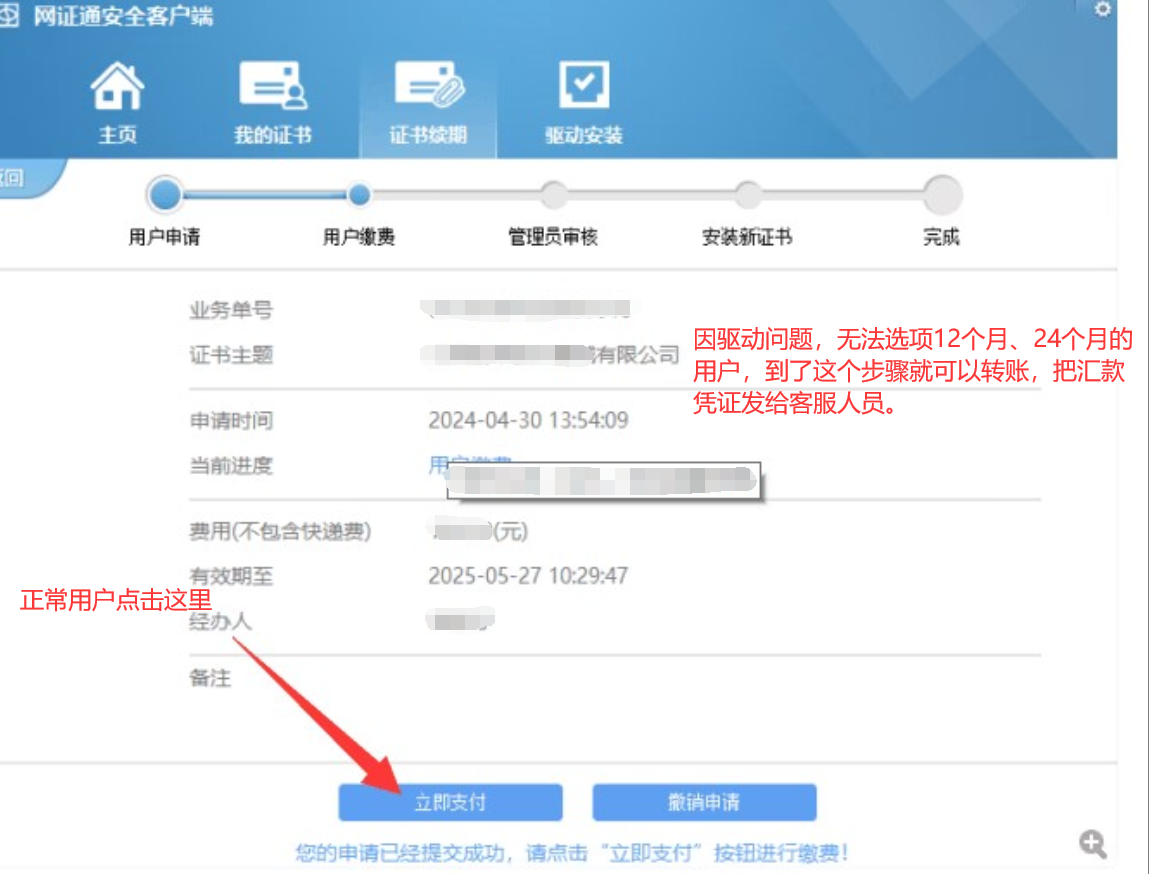Open the 驱动安装 driver install icon
1149x874 pixels.
coord(584,88)
